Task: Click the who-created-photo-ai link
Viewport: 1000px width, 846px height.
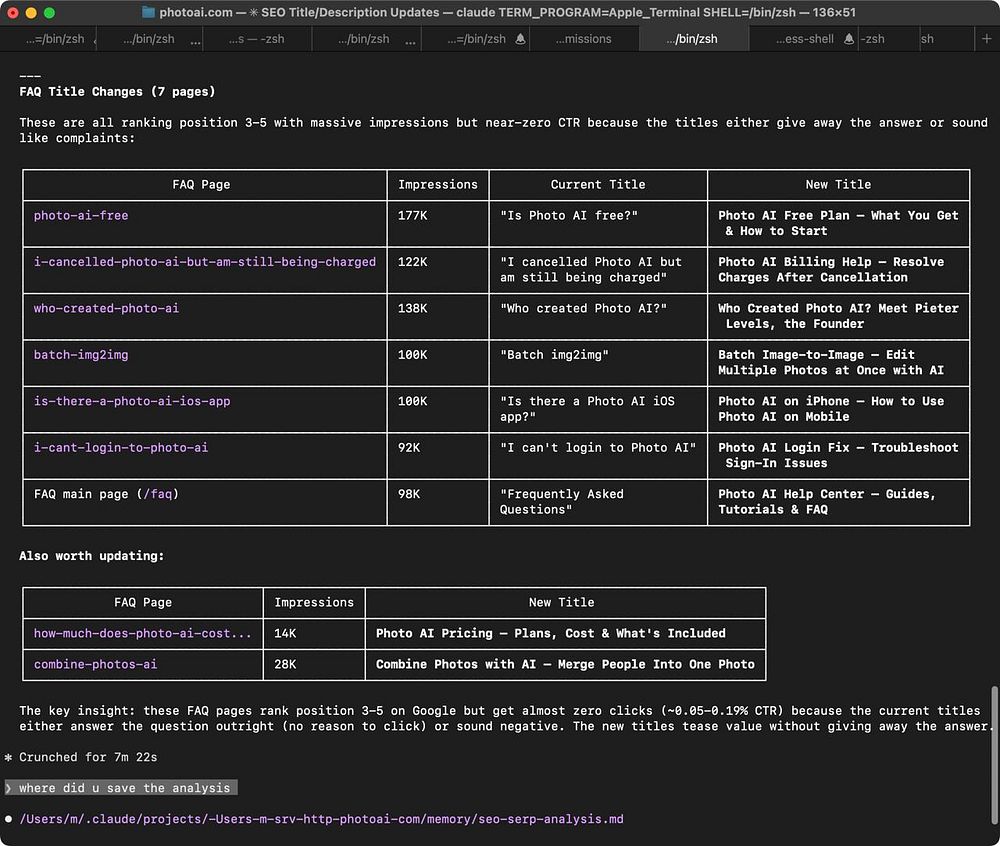Action: click(x=106, y=309)
